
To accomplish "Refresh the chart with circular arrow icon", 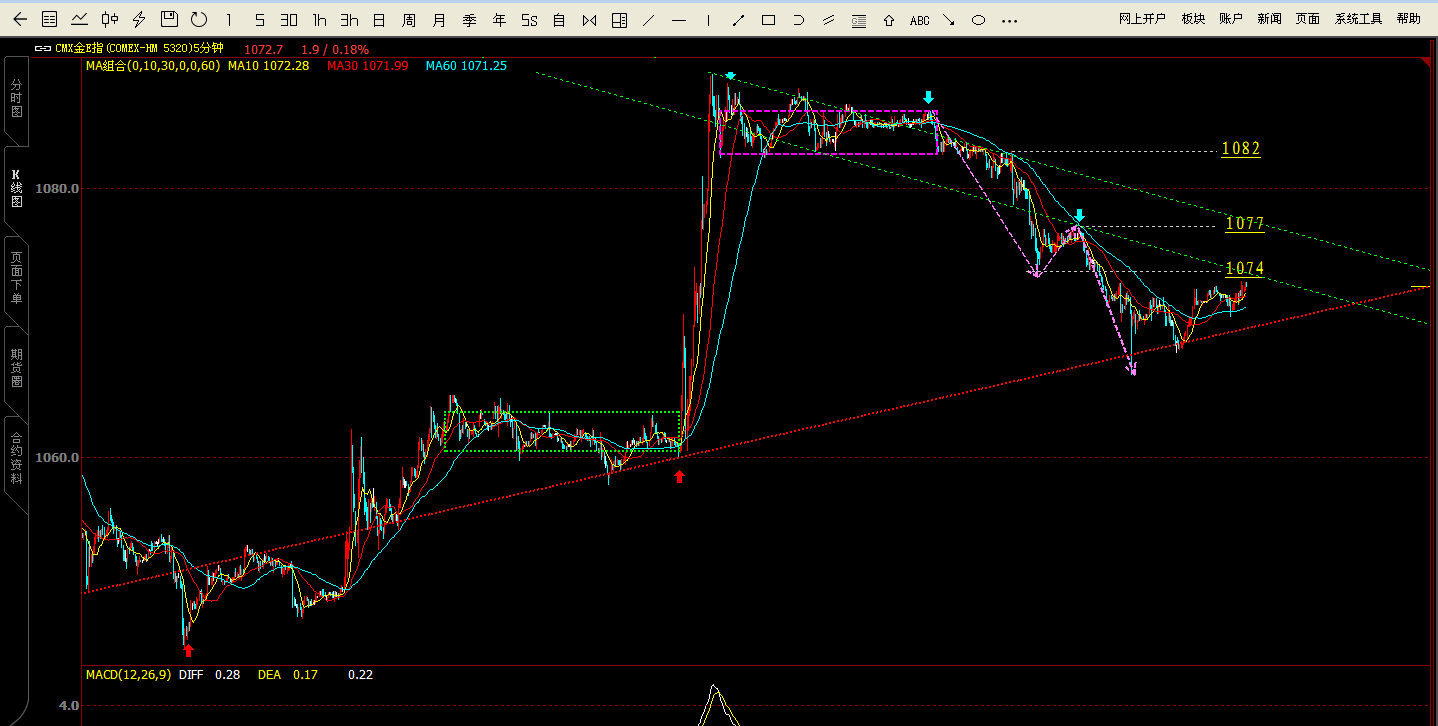I will (x=199, y=19).
